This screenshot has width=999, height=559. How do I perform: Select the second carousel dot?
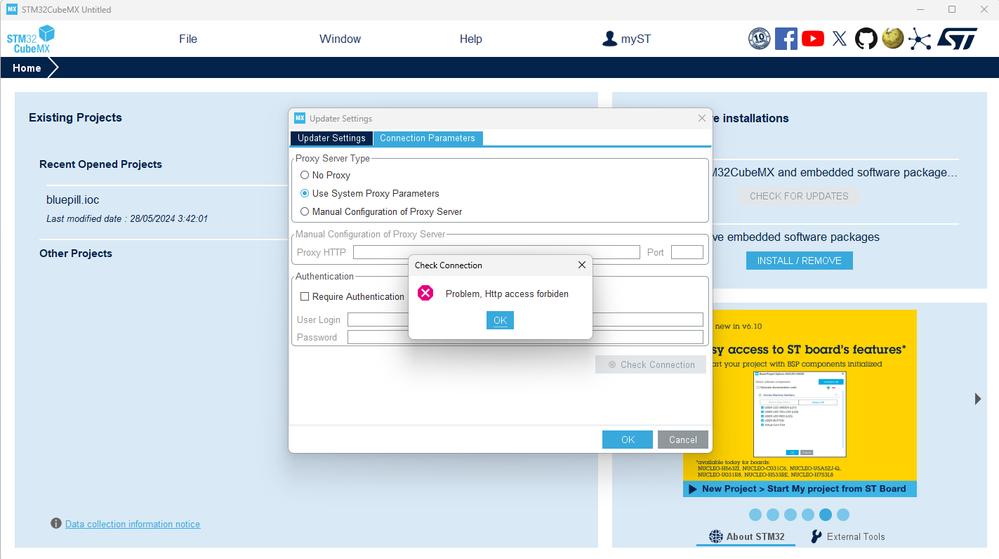coord(773,514)
